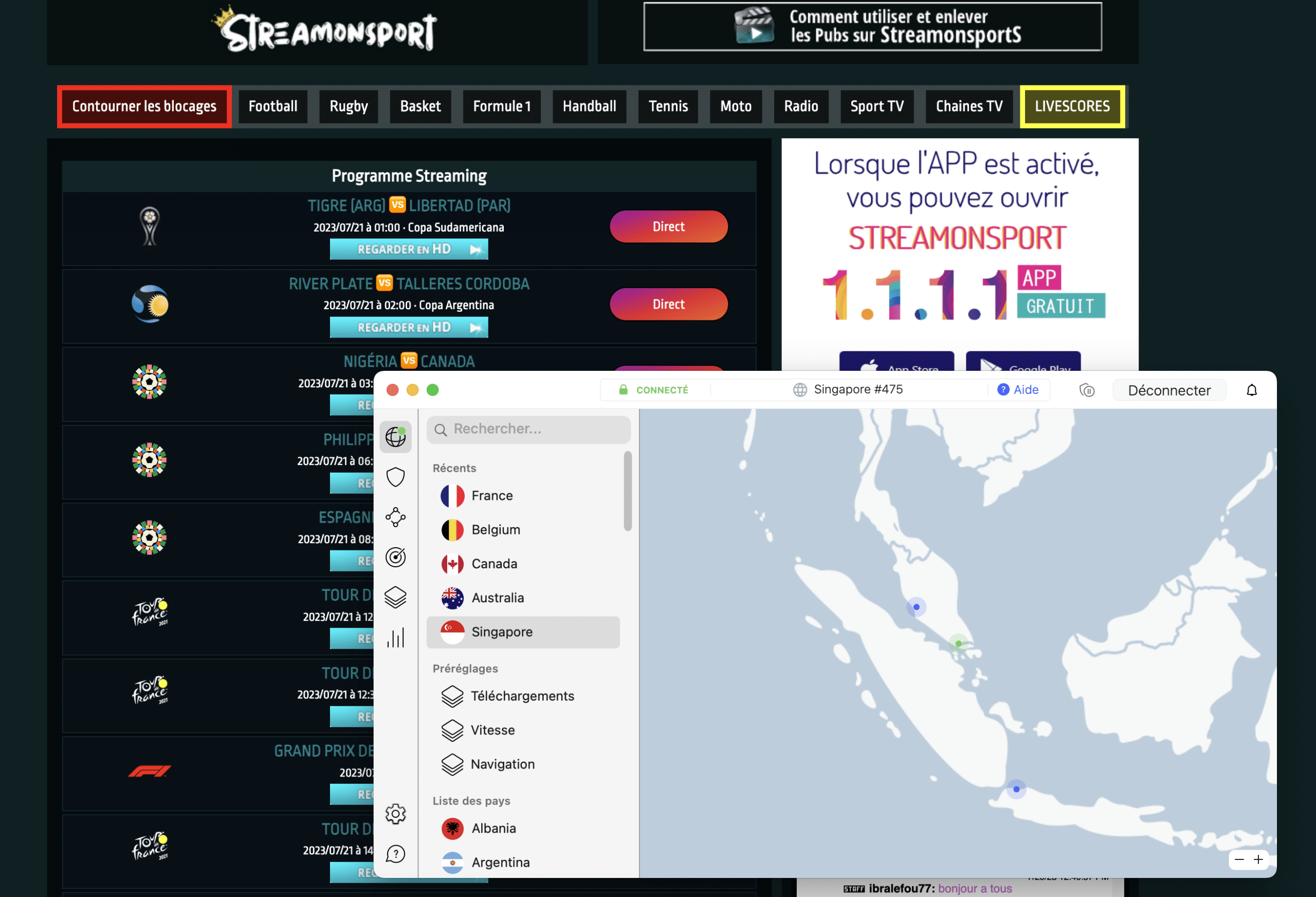The height and width of the screenshot is (897, 1316).
Task: Click the France flag icon
Action: click(452, 496)
